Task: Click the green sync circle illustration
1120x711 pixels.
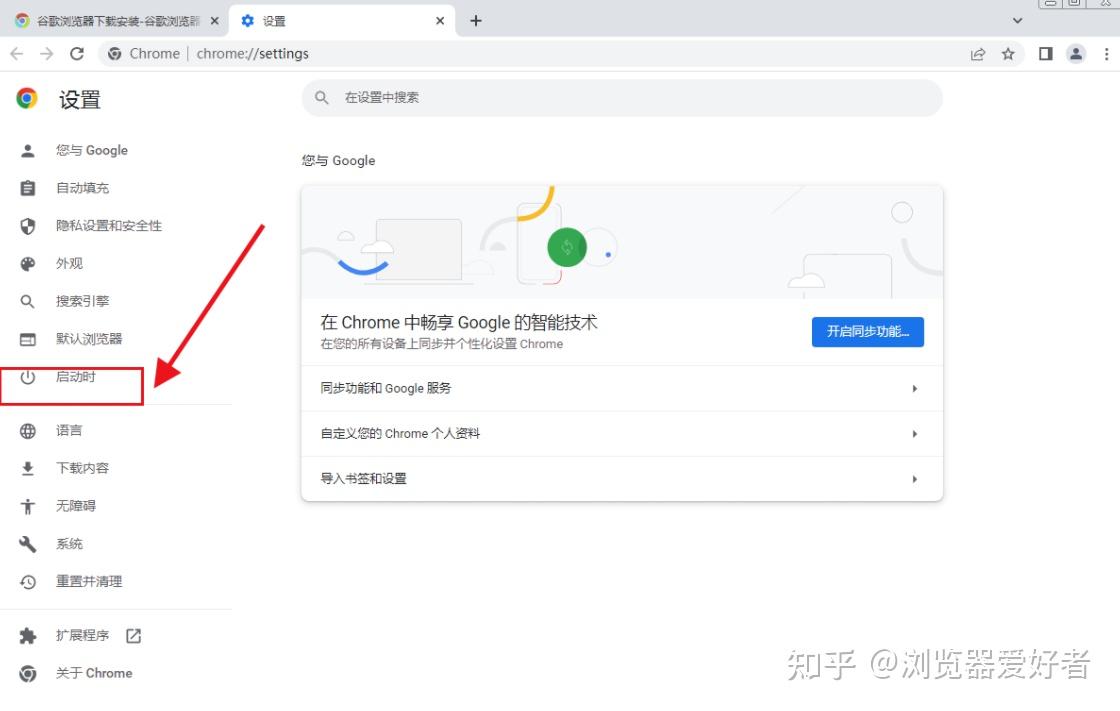Action: click(567, 247)
